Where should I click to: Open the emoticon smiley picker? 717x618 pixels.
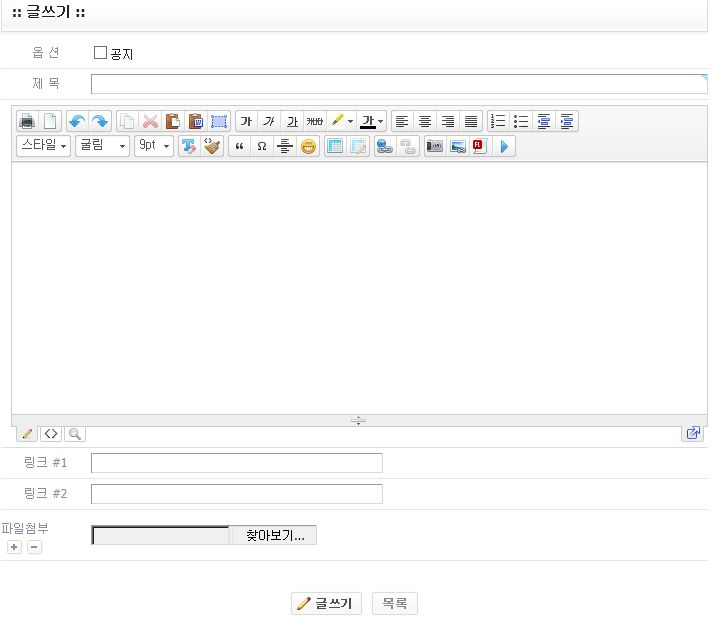(x=308, y=146)
